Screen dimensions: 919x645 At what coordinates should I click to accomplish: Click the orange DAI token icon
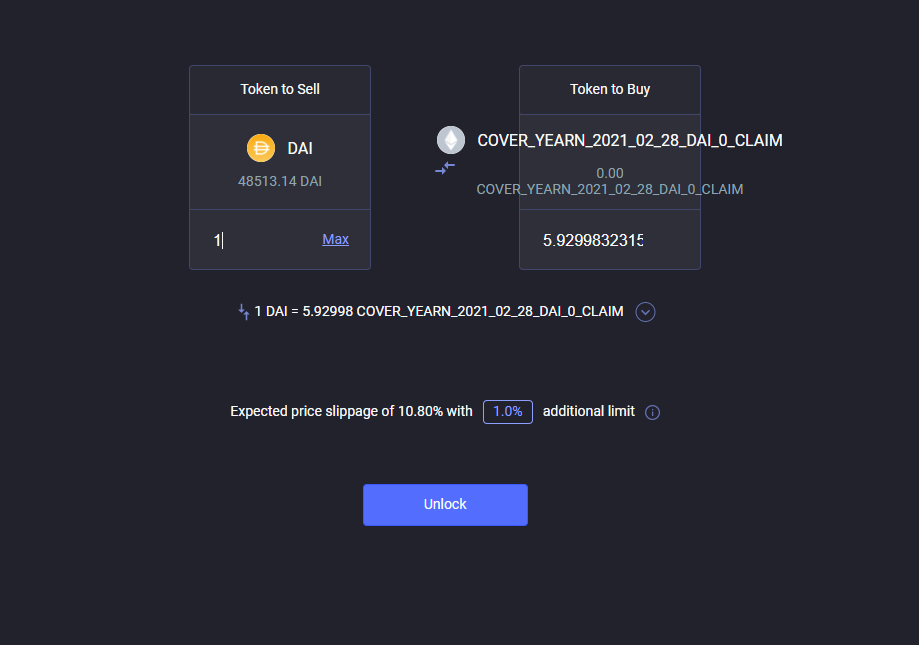pyautogui.click(x=261, y=148)
